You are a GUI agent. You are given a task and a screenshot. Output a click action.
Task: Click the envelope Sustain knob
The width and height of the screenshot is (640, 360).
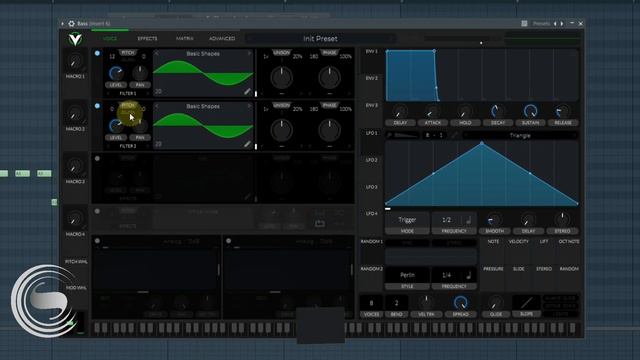[530, 111]
